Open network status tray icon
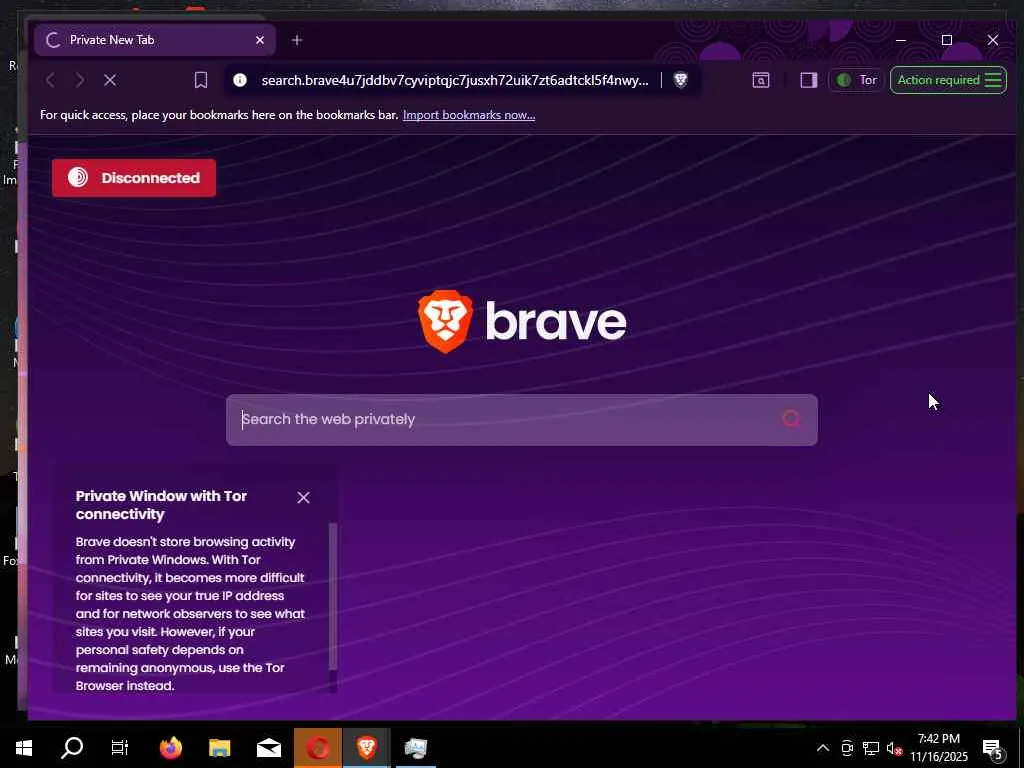Screen dimensions: 1024x768 pos(871,748)
